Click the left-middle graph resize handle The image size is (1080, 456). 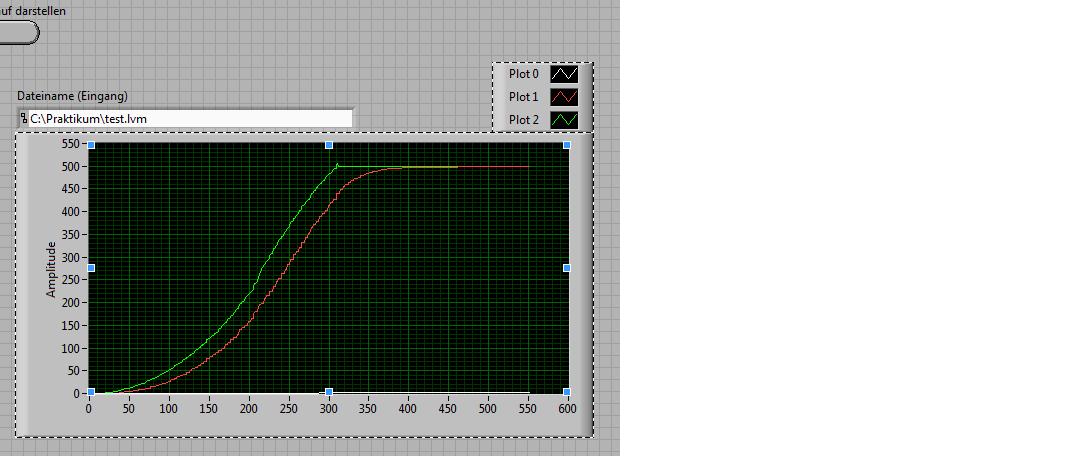[x=91, y=268]
